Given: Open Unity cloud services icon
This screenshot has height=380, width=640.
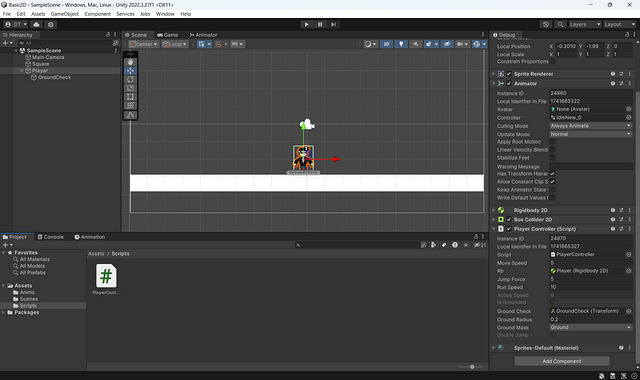Looking at the screenshot, I should [x=36, y=24].
